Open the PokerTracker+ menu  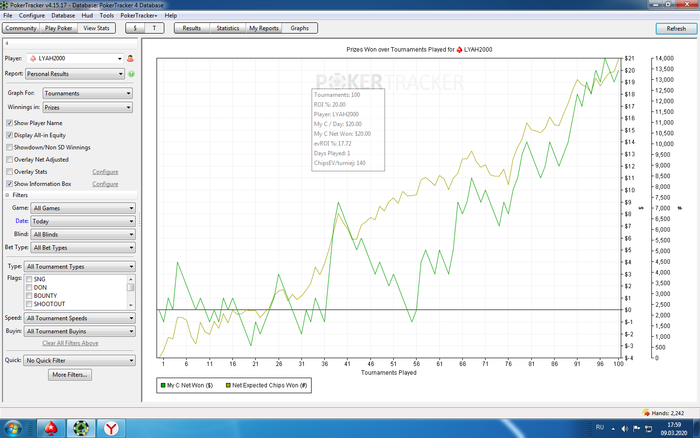click(x=139, y=15)
